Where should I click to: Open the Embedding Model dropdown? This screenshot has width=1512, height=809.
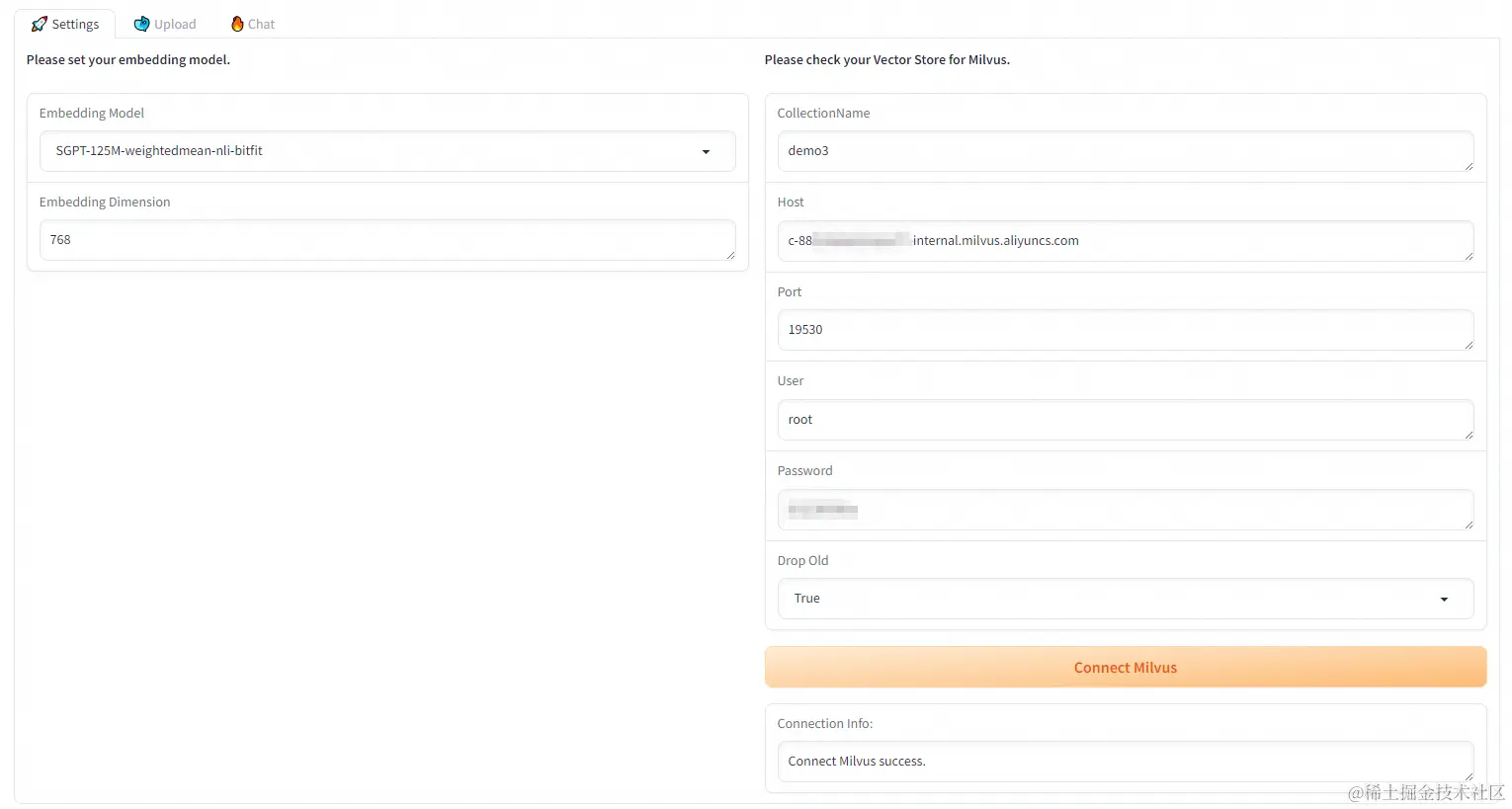point(387,151)
